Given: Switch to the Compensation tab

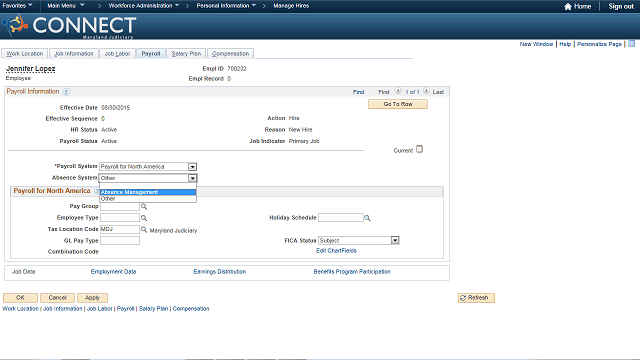Looking at the screenshot, I should [230, 53].
